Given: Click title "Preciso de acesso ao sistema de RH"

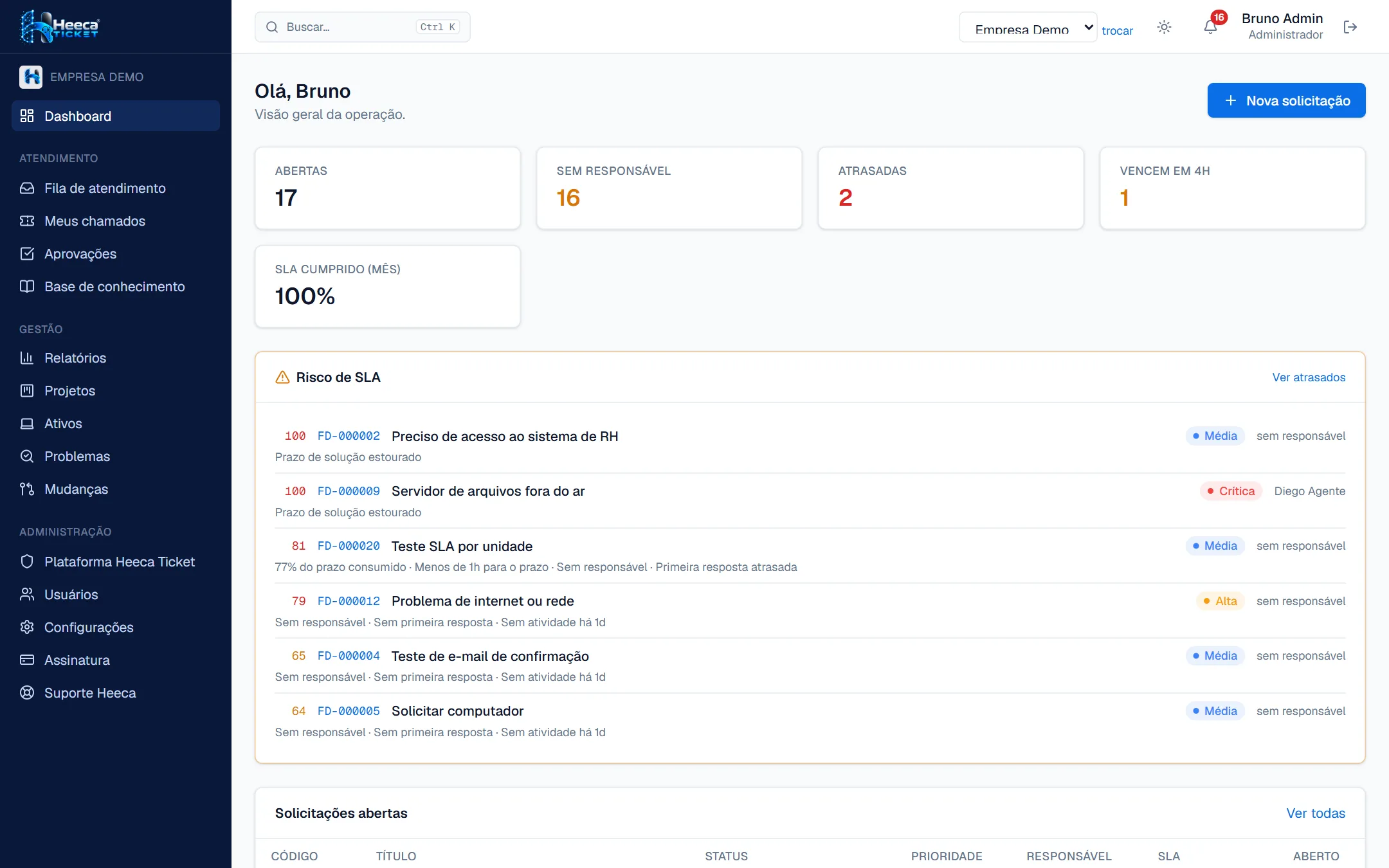Looking at the screenshot, I should click(505, 436).
